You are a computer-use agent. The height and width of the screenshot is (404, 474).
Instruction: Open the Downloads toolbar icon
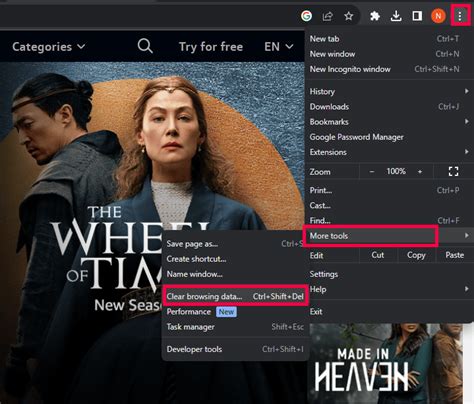pos(396,16)
